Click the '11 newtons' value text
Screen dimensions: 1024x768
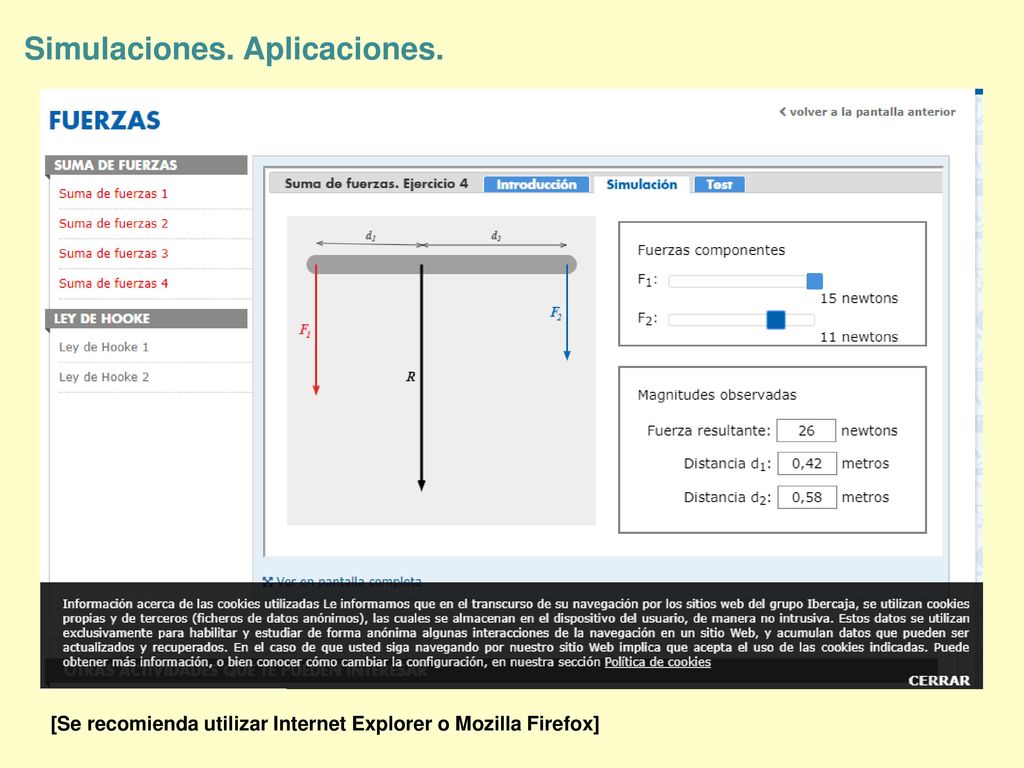tap(859, 337)
